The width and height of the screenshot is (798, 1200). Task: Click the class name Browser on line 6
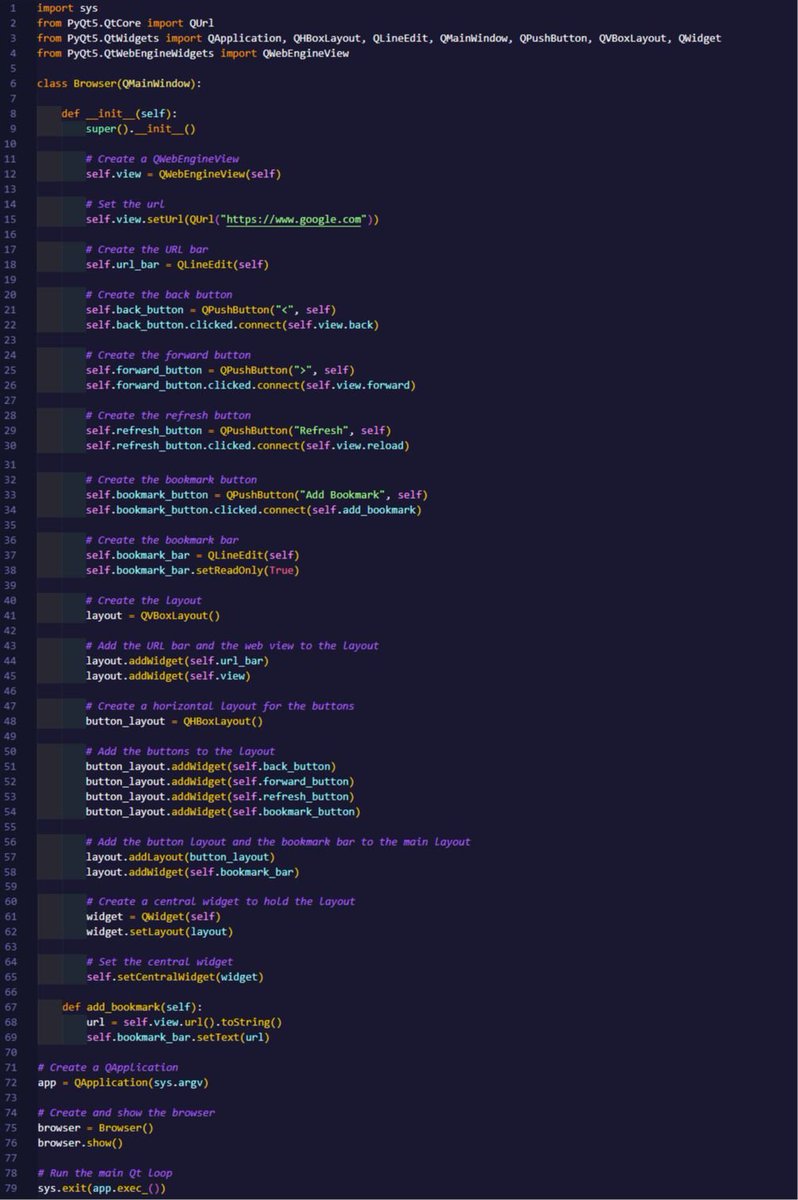pos(94,84)
